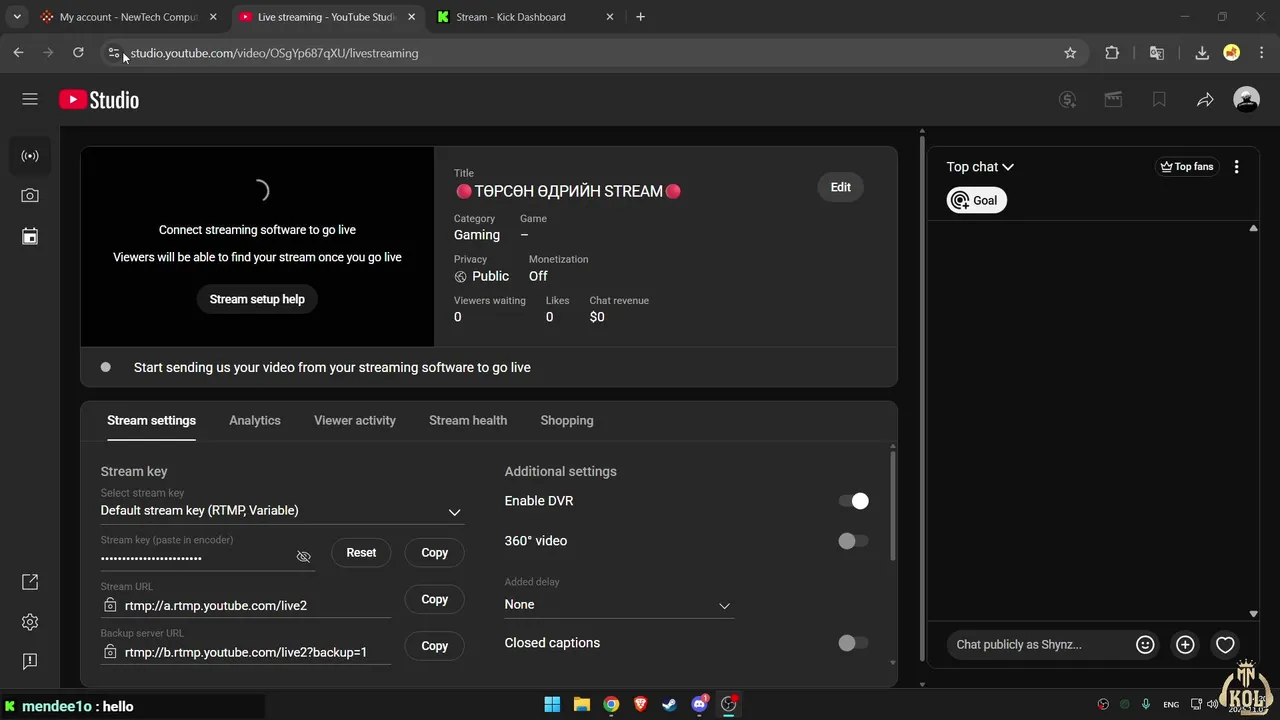Copy the Stream URL

(x=434, y=599)
